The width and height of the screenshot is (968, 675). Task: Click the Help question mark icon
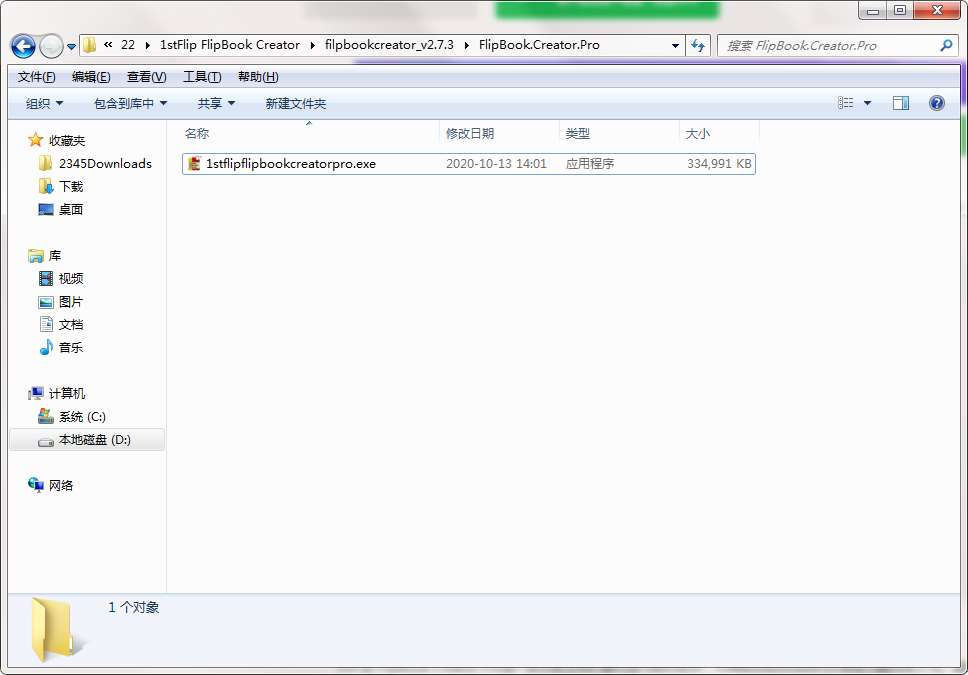tap(936, 102)
